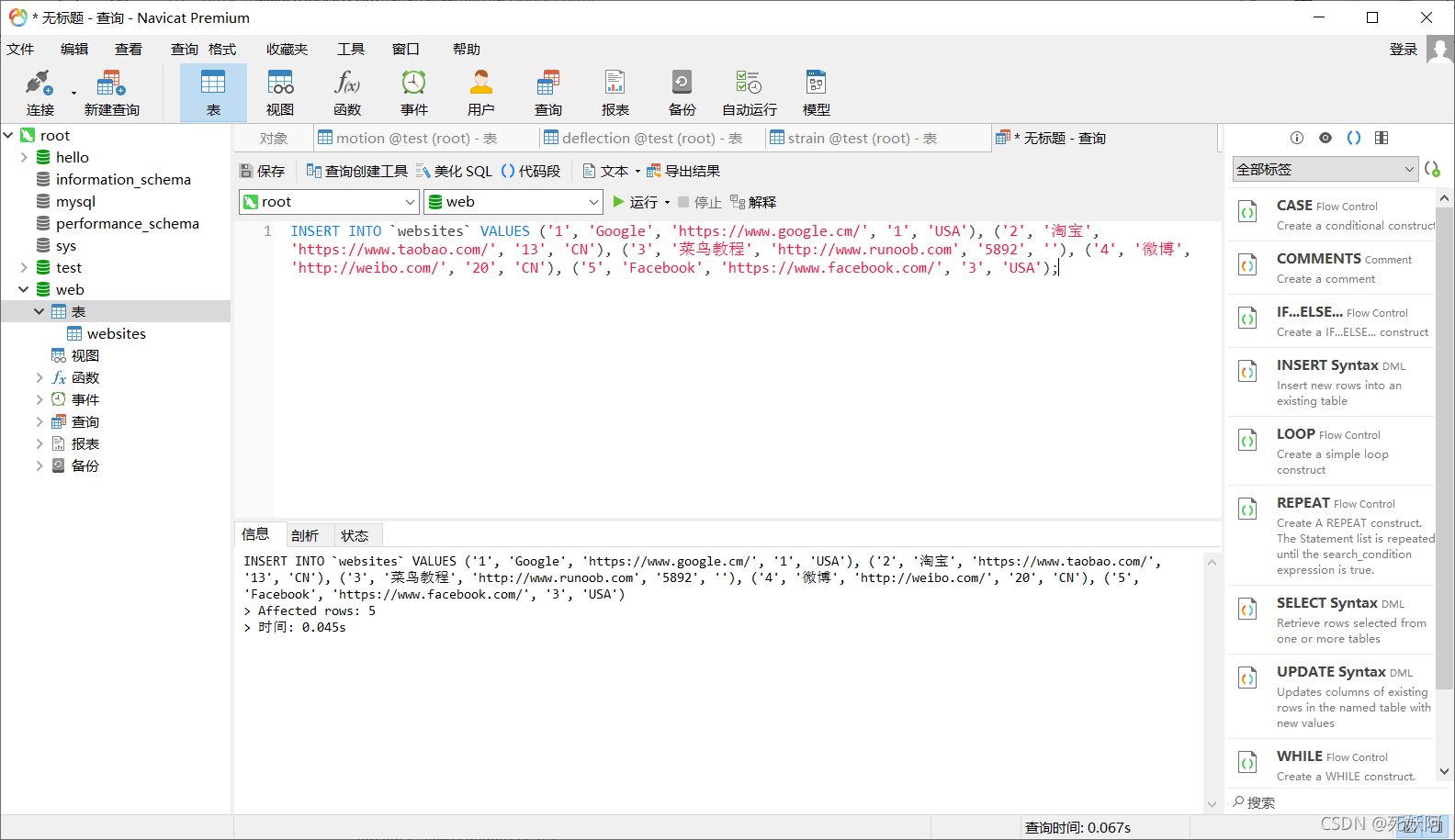Image resolution: width=1455 pixels, height=840 pixels.
Task: Click the grid layout icon in right panel
Action: [x=1382, y=138]
